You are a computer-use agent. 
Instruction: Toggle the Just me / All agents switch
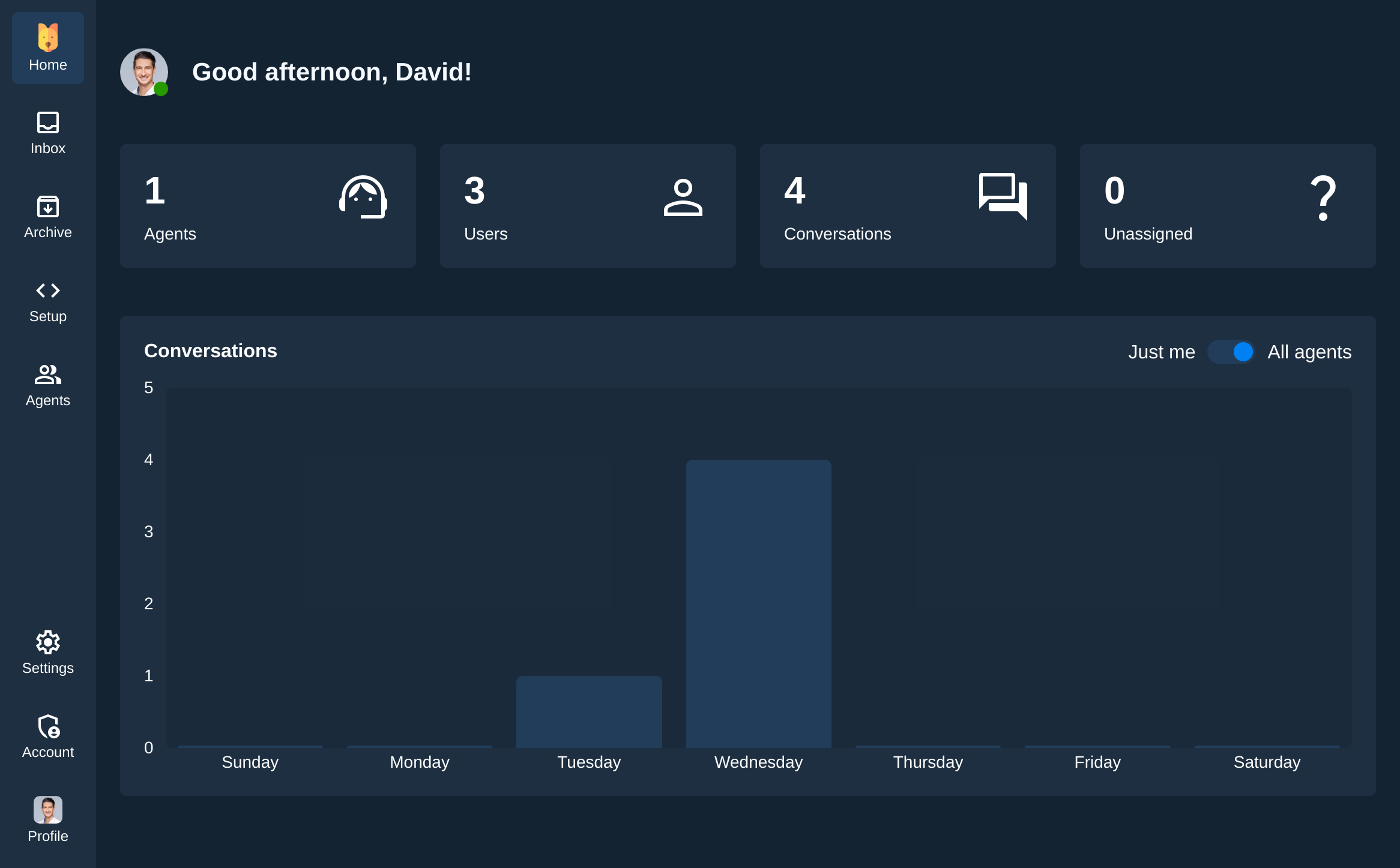click(x=1231, y=352)
